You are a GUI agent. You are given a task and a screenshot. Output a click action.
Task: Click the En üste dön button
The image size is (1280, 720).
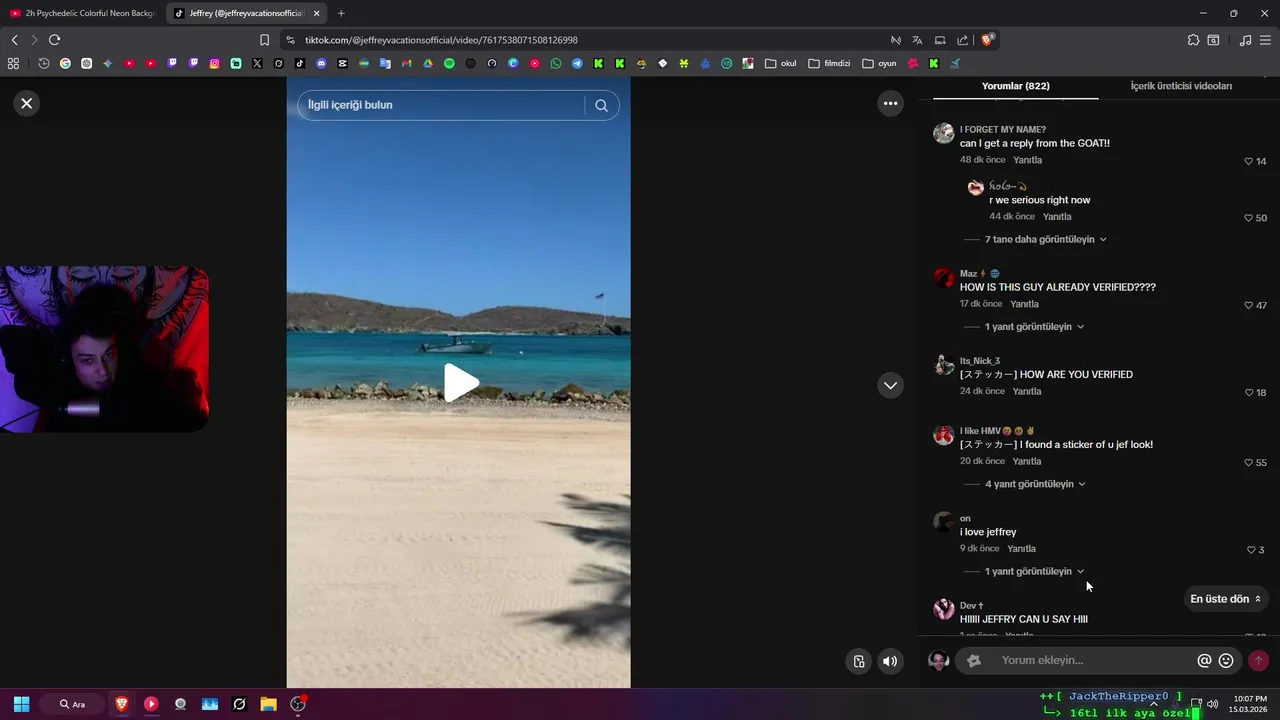1226,599
